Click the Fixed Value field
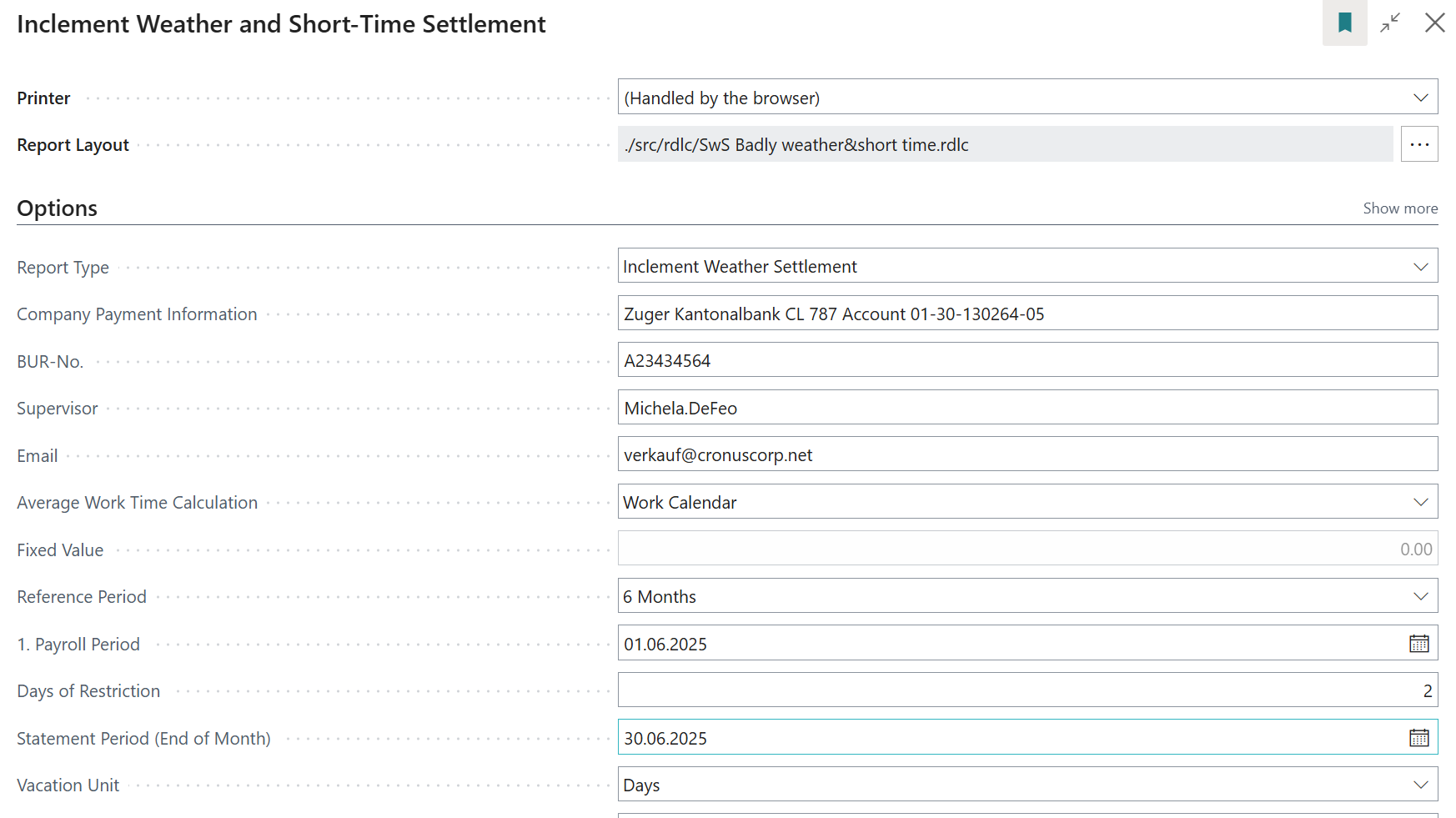1456x818 pixels. 1027,549
